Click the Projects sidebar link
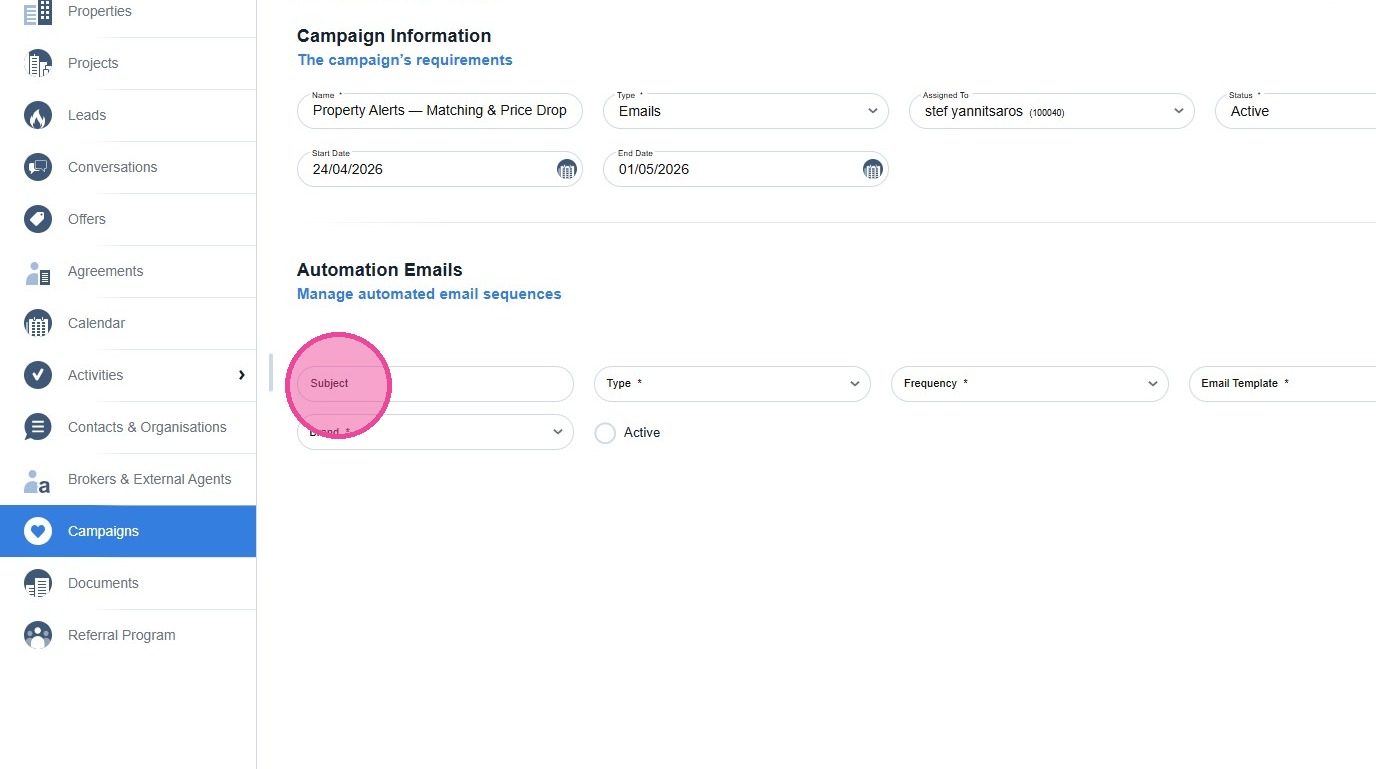 tap(93, 63)
